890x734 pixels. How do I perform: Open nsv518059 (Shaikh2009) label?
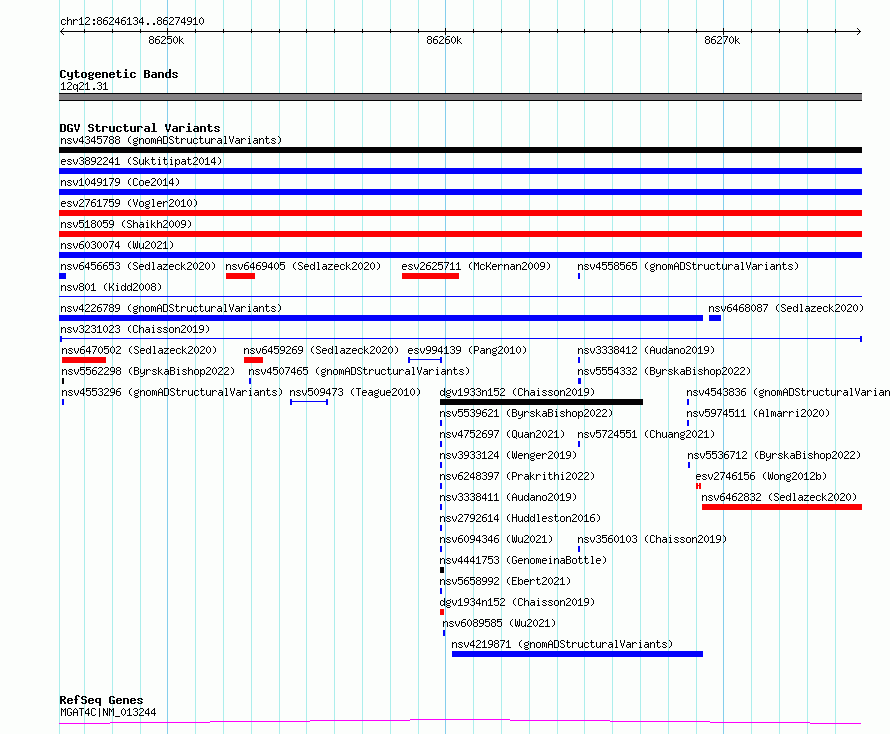tap(126, 224)
